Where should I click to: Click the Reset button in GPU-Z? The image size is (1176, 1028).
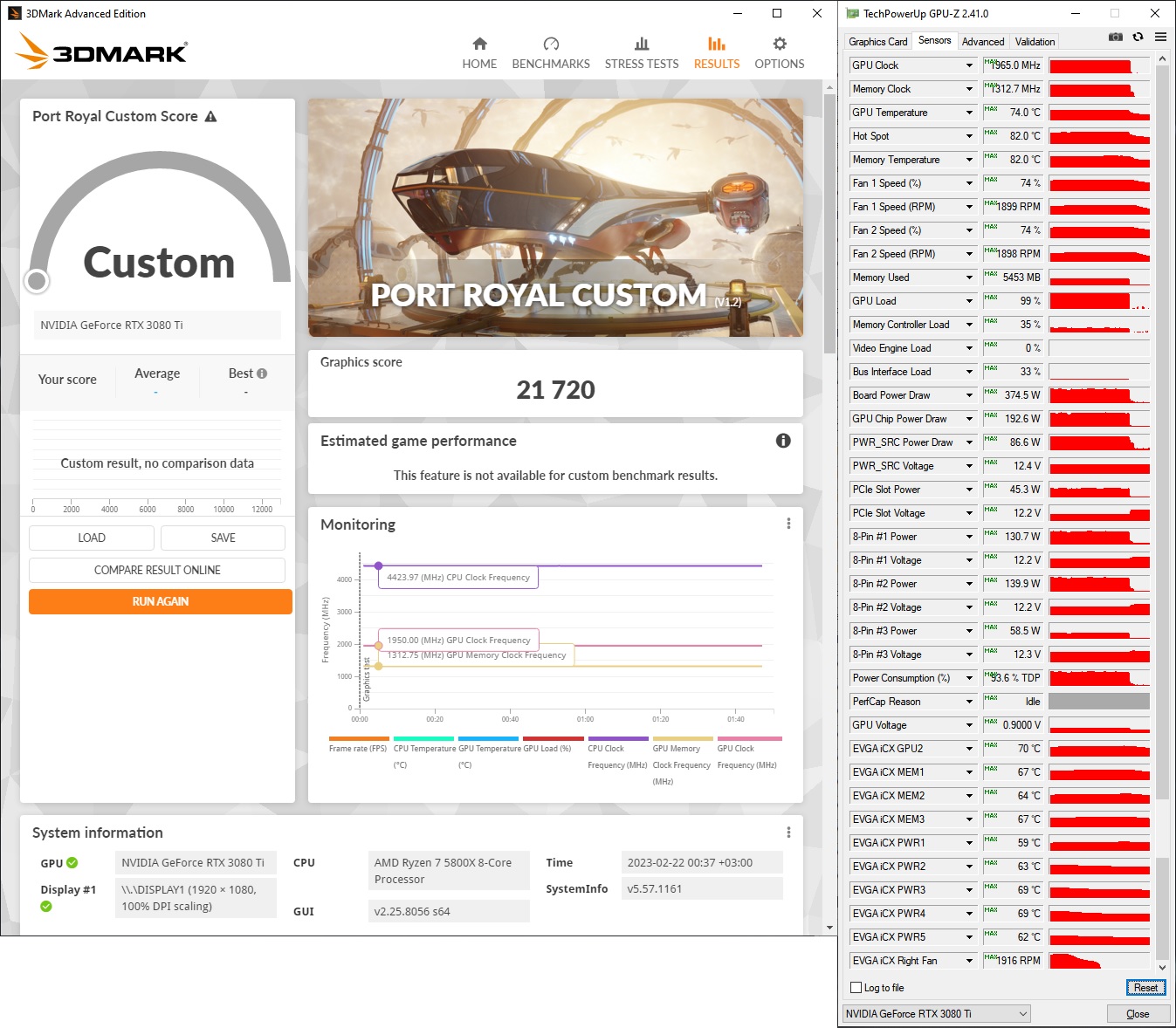click(x=1145, y=988)
